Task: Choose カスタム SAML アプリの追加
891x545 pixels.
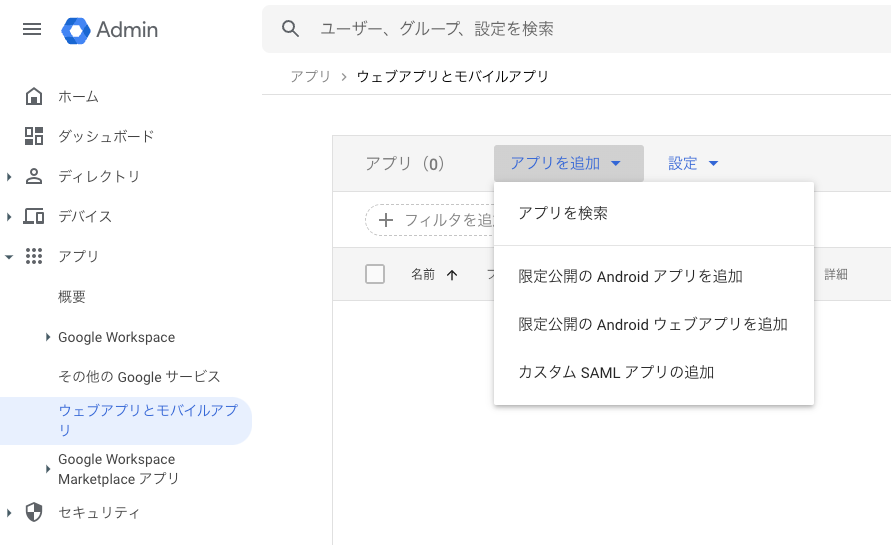Action: (x=616, y=372)
